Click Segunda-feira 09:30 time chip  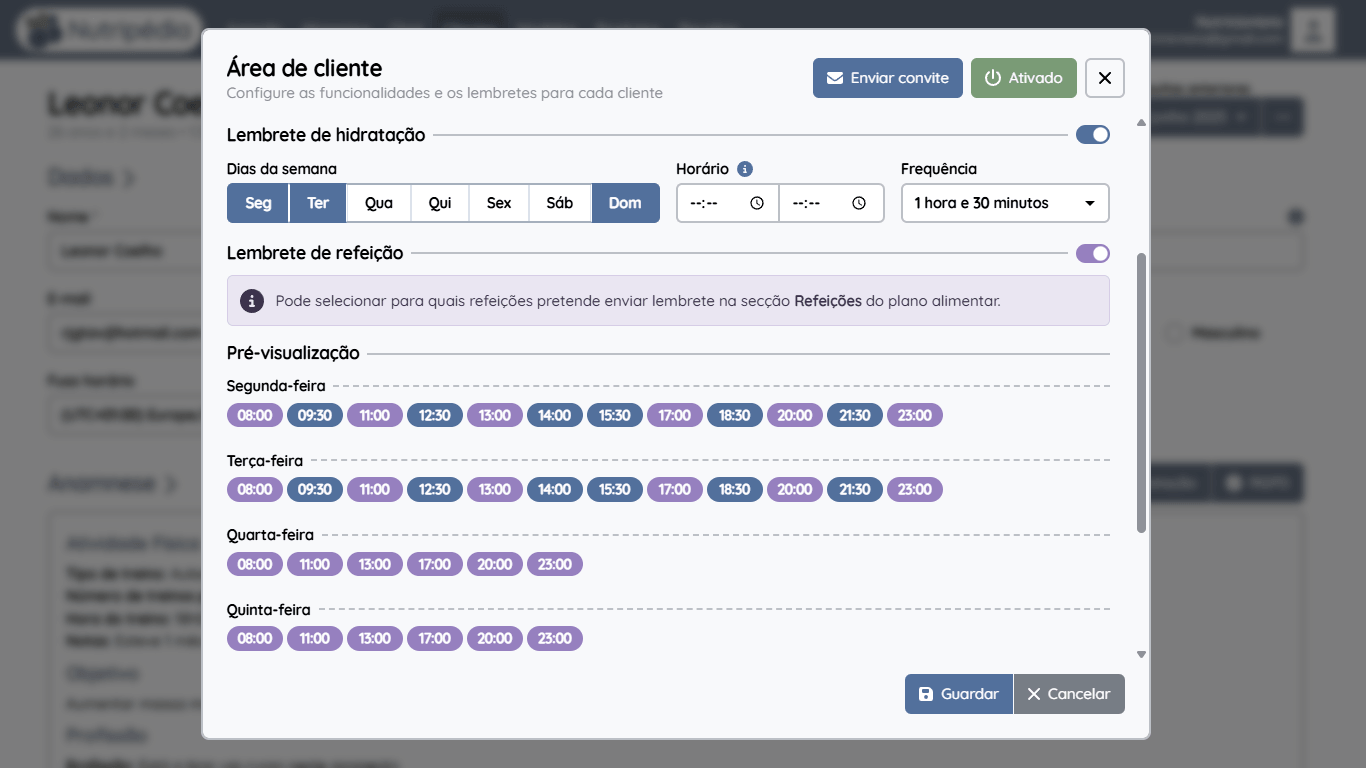315,415
